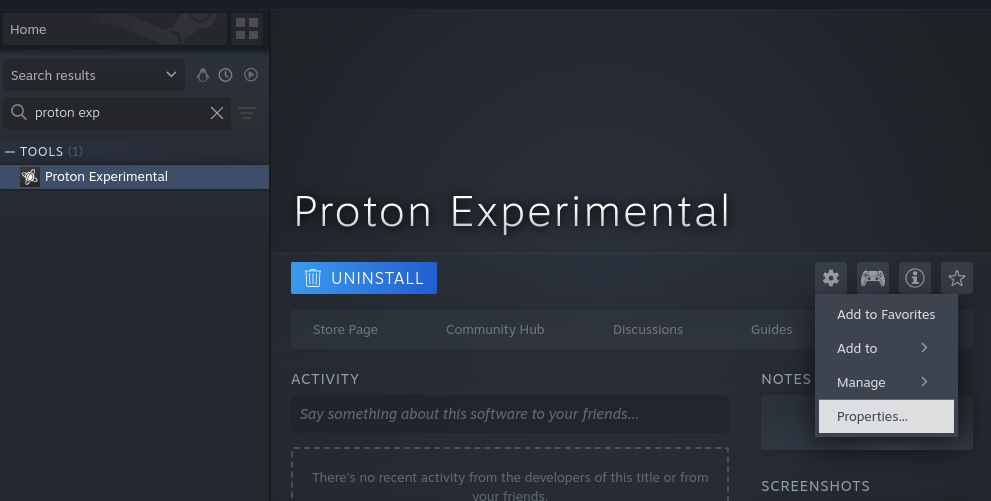Open advanced filter options icon

pos(247,113)
